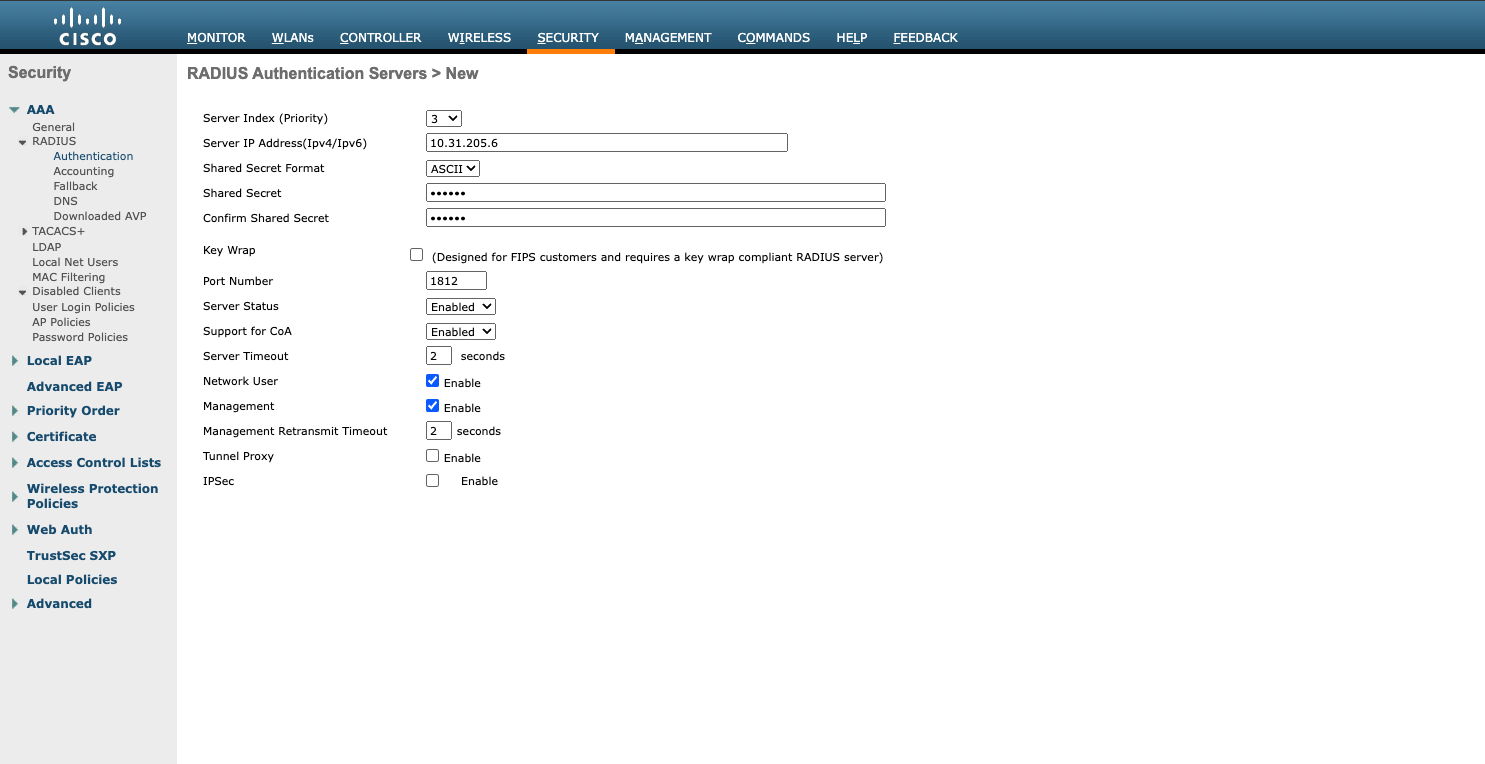1485x764 pixels.
Task: Collapse the RADIUS tree node
Action: pos(22,142)
